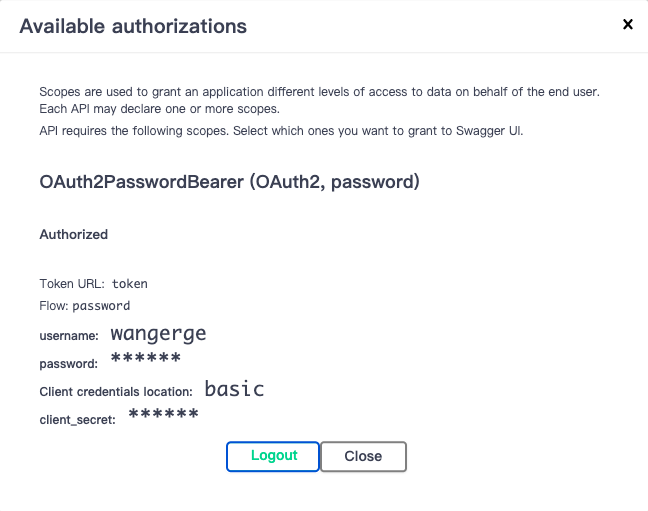This screenshot has width=648, height=511.
Task: Click the "password:" field label
Action: tap(68, 364)
